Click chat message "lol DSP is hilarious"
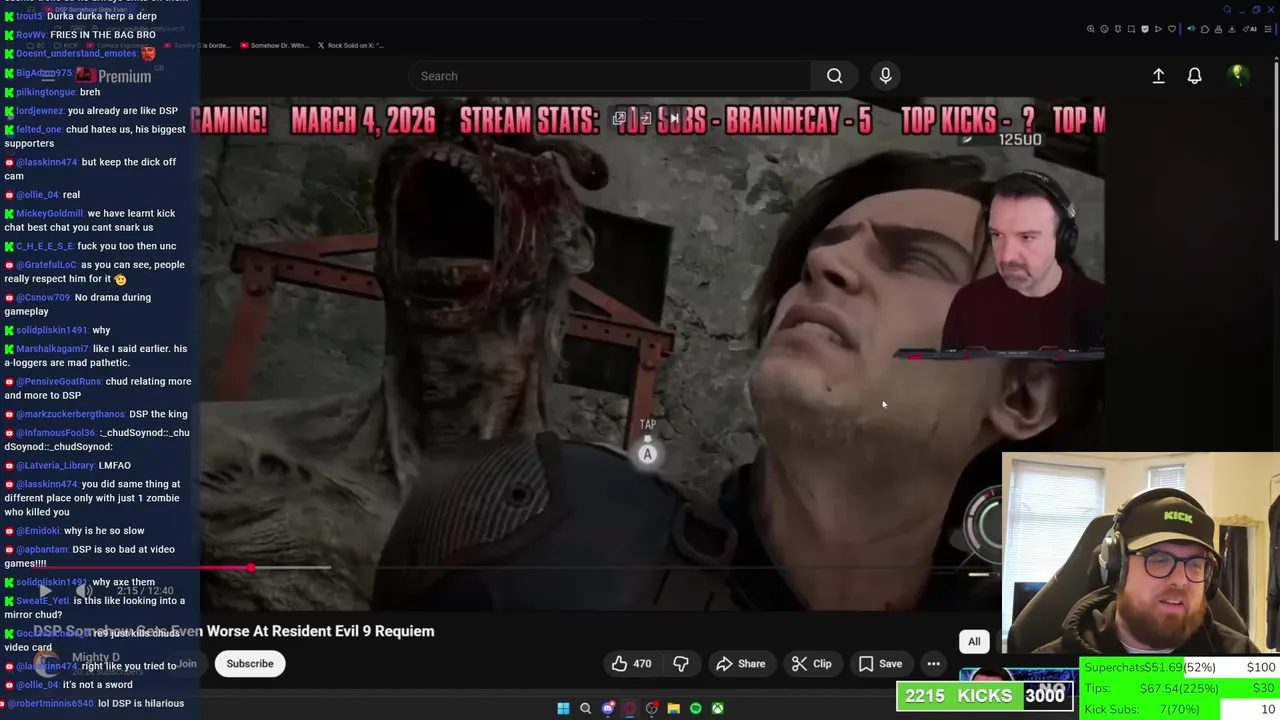1280x720 pixels. click(x=141, y=704)
